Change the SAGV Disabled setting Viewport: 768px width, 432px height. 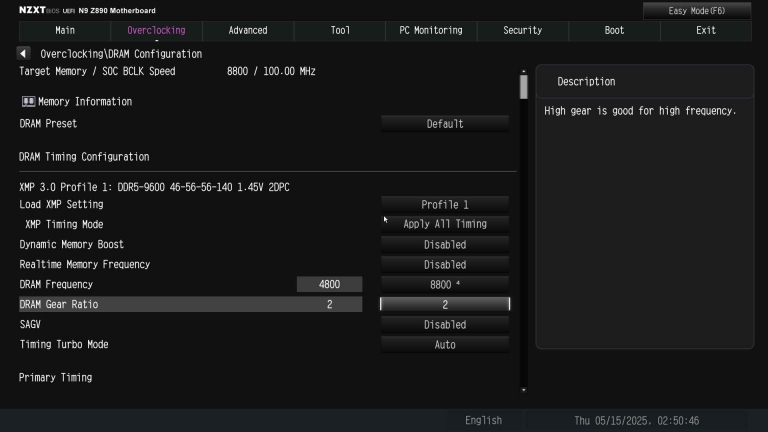click(445, 325)
